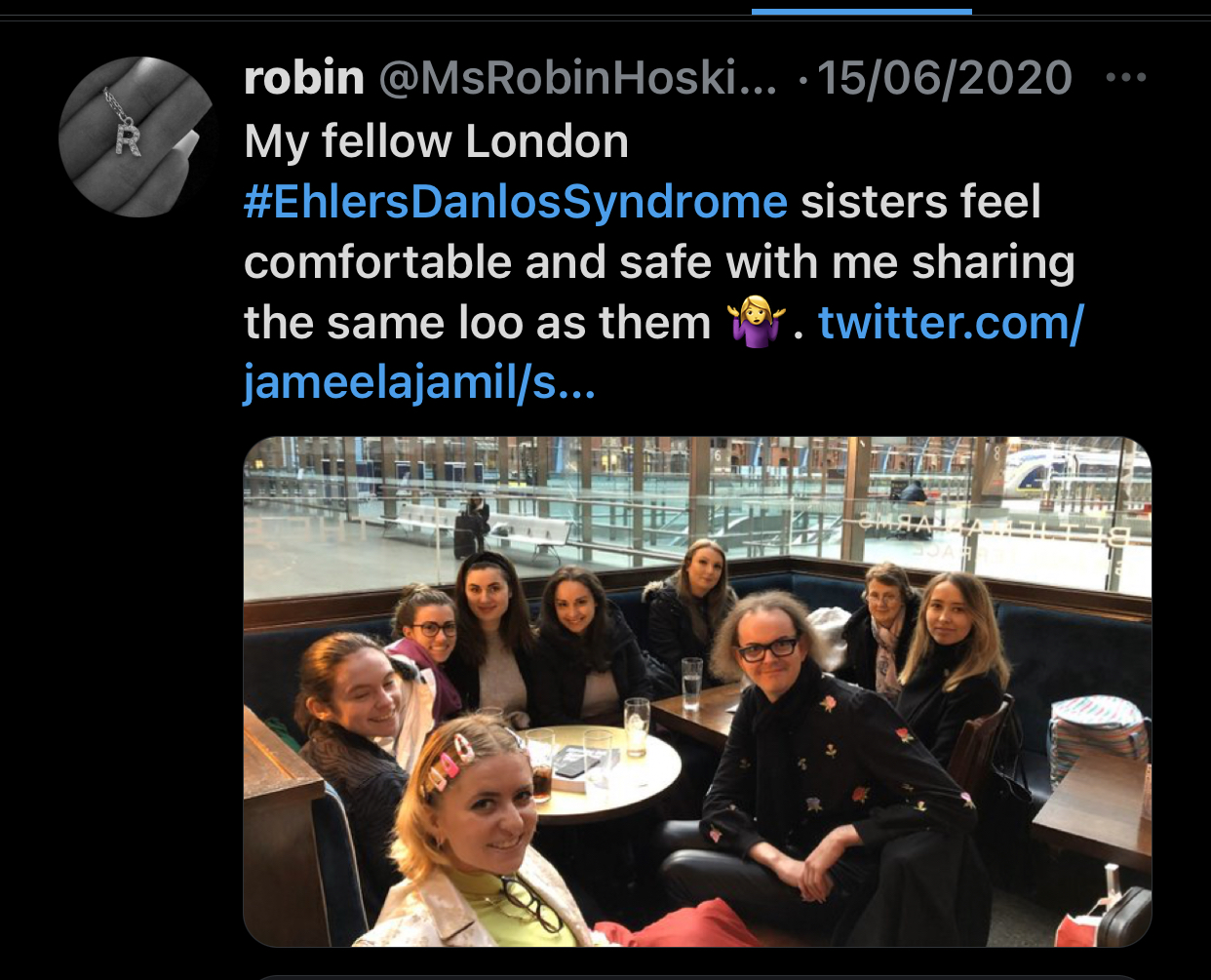This screenshot has width=1211, height=980.
Task: Tap the 'the same loo as them' text
Action: pyautogui.click(x=478, y=323)
